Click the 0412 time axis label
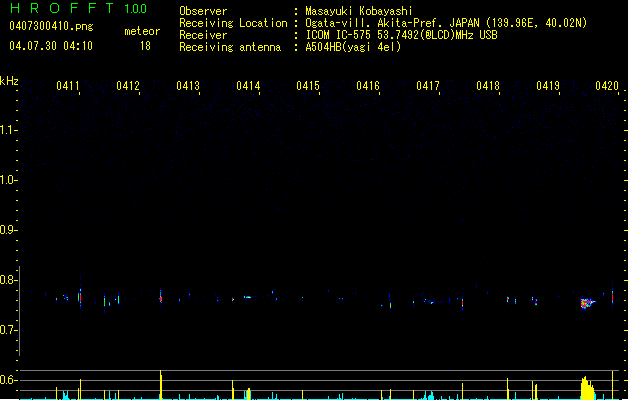The image size is (629, 400). [128, 85]
